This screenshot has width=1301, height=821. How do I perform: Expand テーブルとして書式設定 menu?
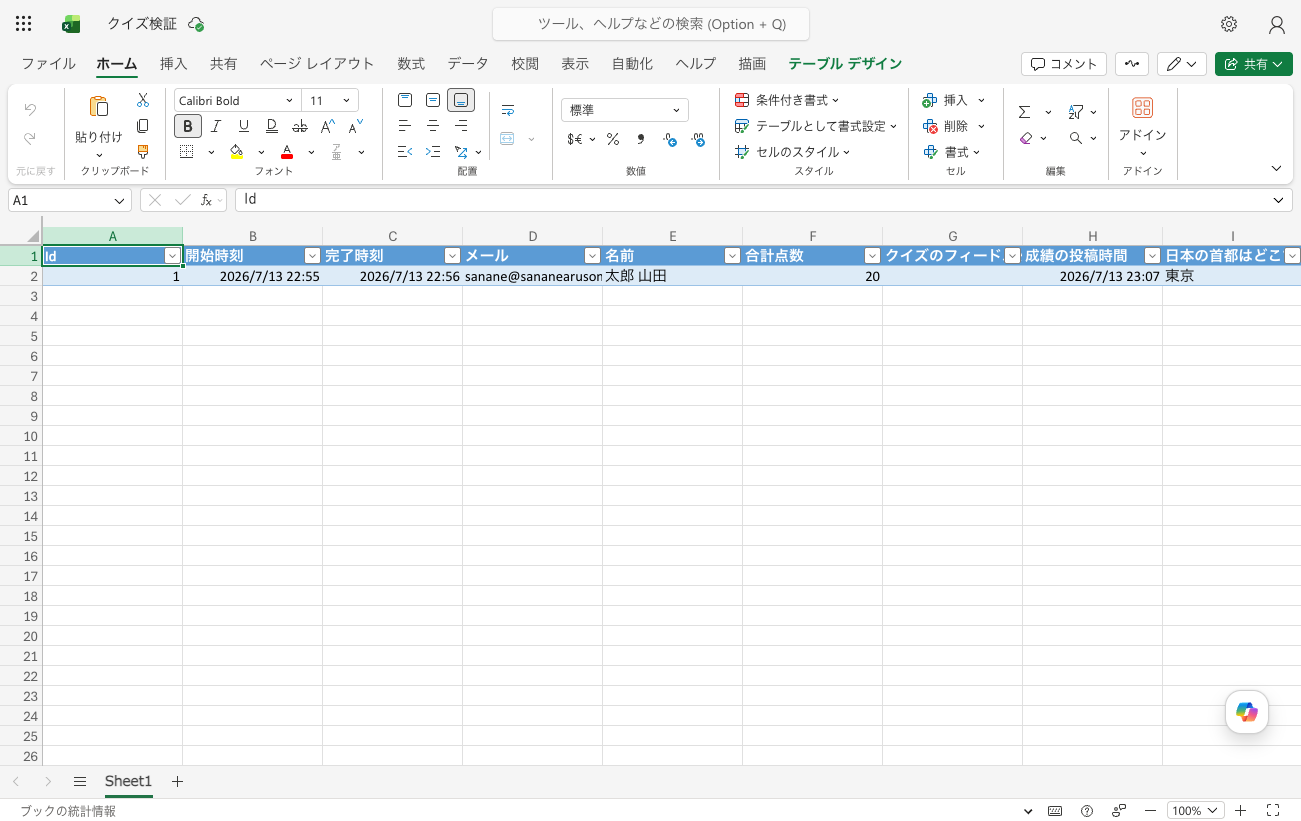(x=816, y=126)
